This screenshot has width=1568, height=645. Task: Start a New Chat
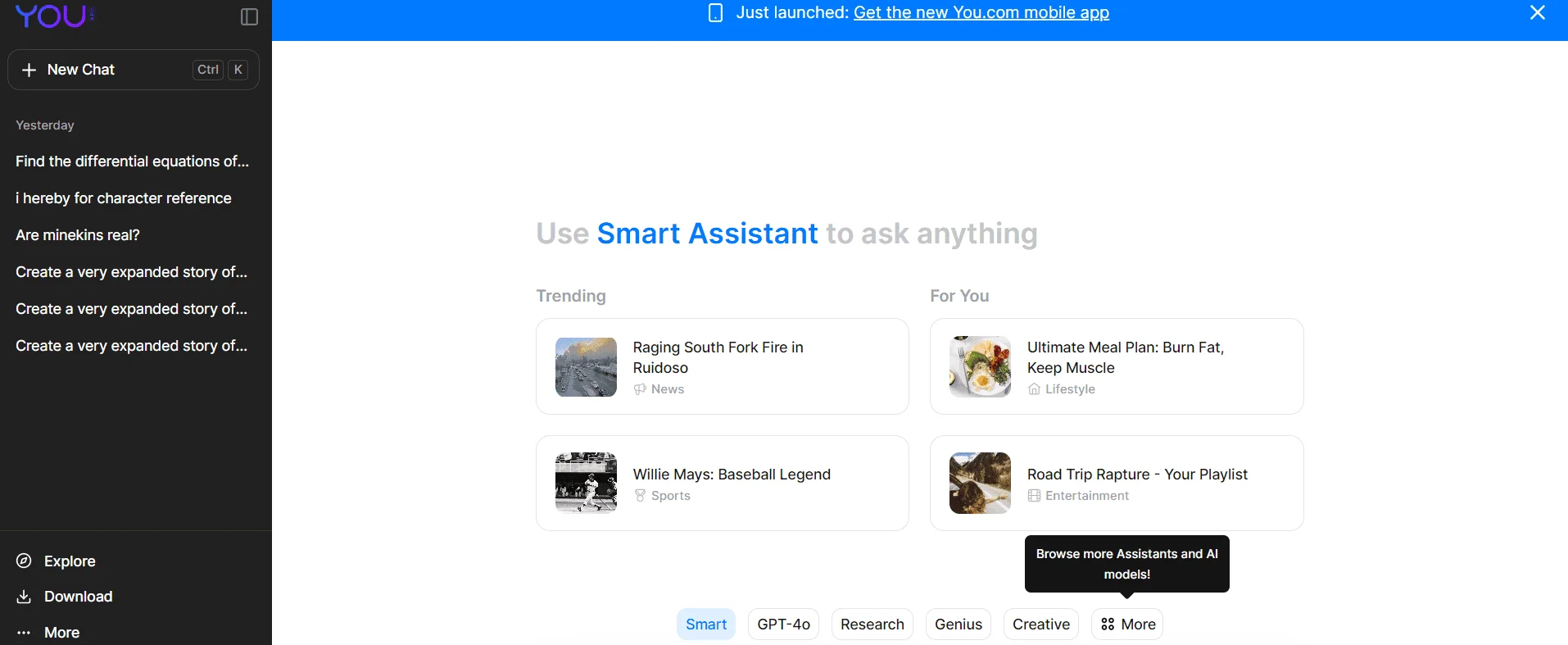134,70
